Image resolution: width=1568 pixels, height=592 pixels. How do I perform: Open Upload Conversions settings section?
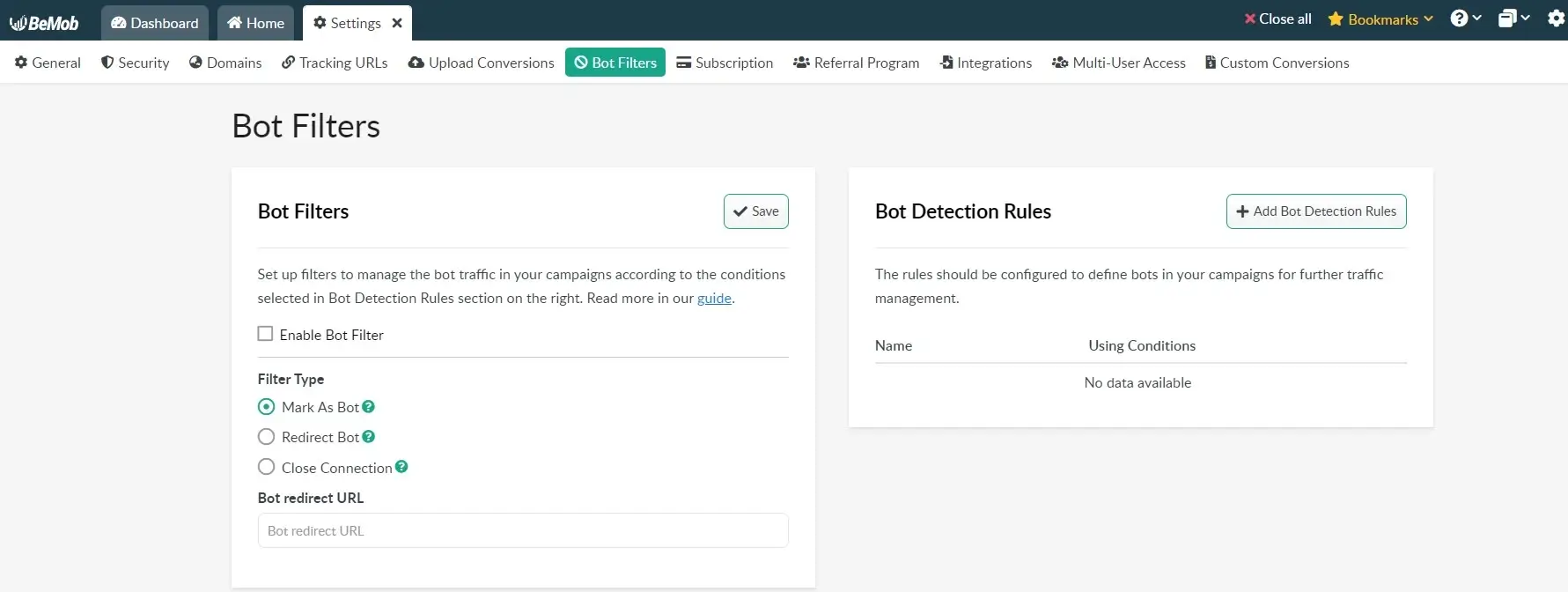click(481, 63)
